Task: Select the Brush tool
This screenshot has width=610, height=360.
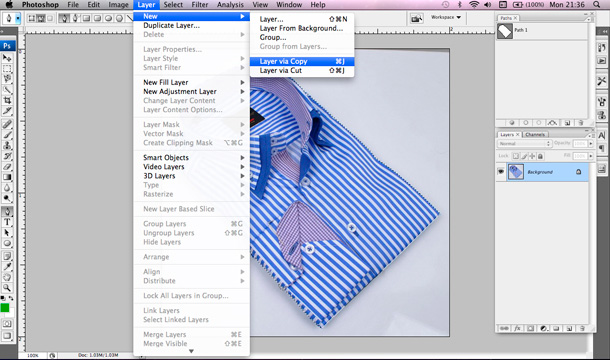Action: click(7, 135)
